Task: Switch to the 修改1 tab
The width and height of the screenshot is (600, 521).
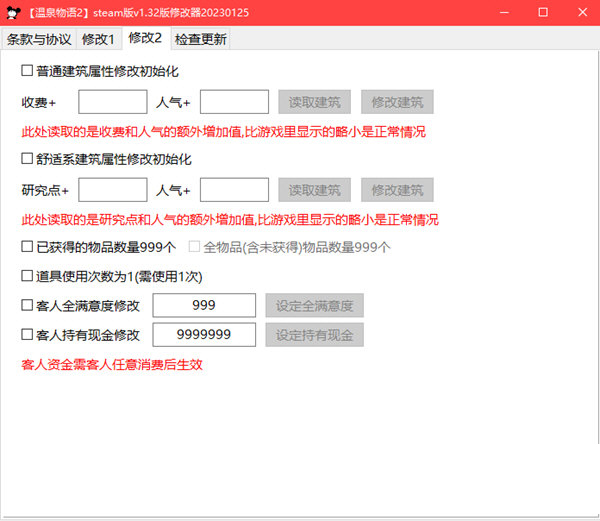Action: point(99,39)
